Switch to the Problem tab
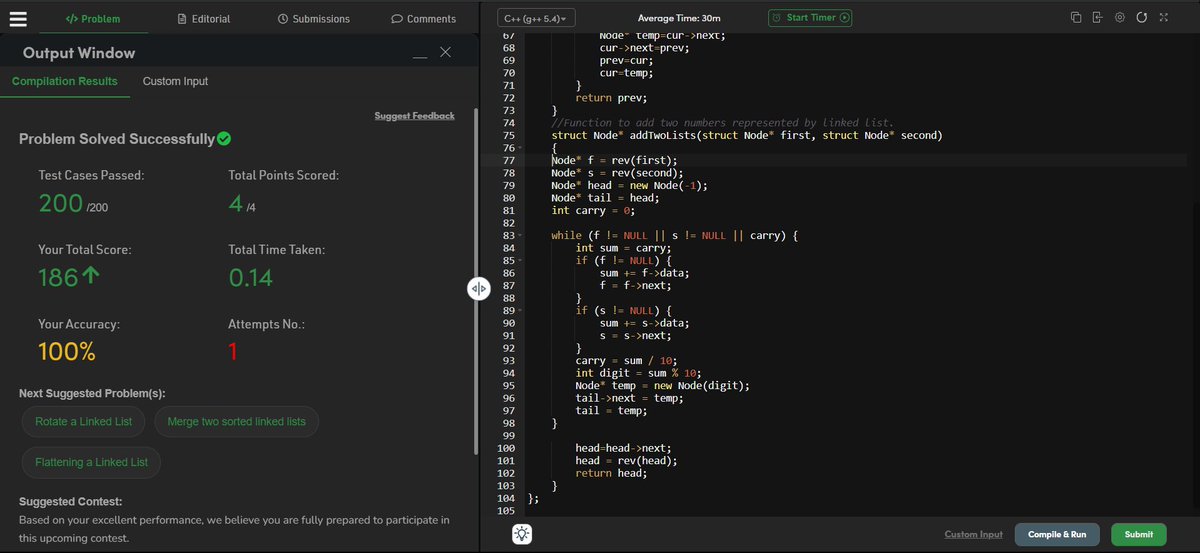Image resolution: width=1200 pixels, height=553 pixels. tap(93, 19)
